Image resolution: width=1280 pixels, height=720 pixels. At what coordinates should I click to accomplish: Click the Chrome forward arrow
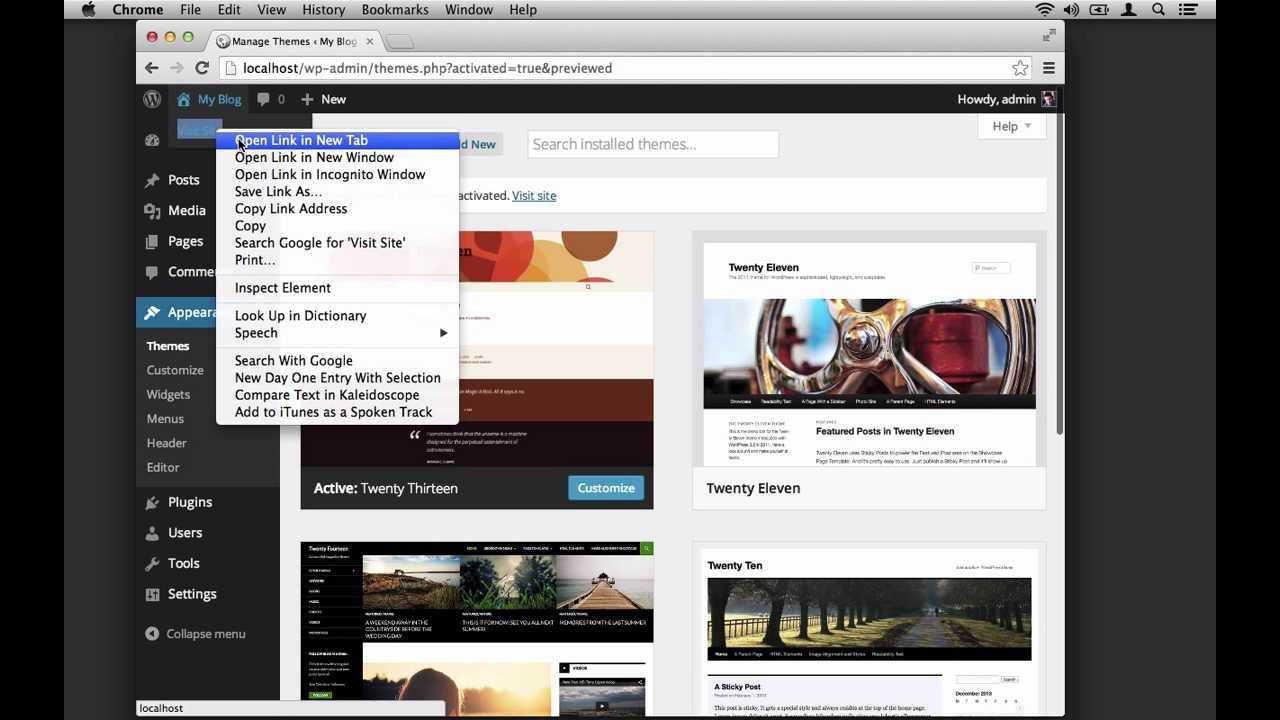pyautogui.click(x=177, y=68)
